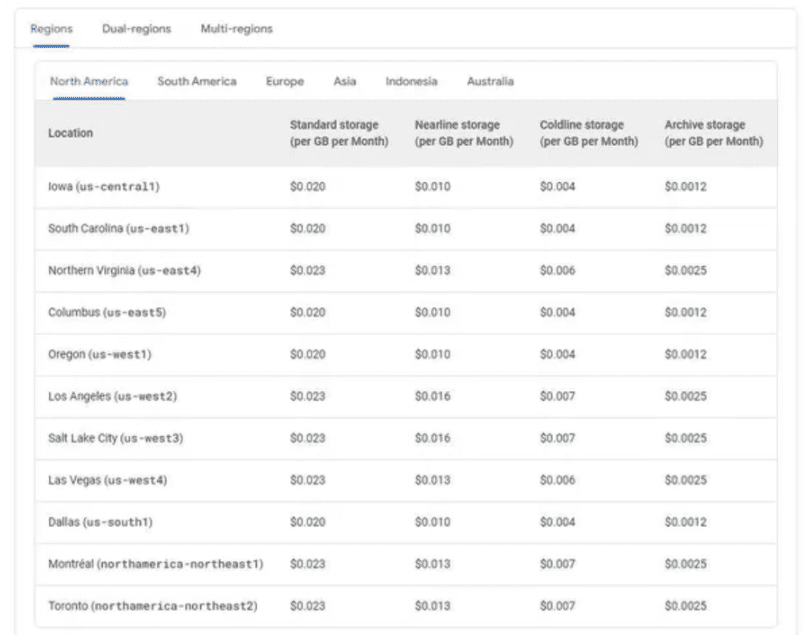Viewport: 807px width, 637px height.
Task: Open the Dual-regions tab
Action: (x=136, y=29)
